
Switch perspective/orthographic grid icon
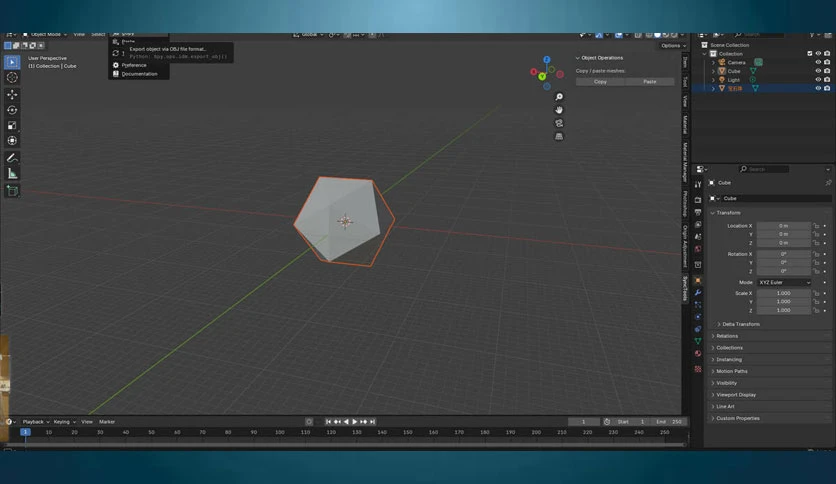559,137
